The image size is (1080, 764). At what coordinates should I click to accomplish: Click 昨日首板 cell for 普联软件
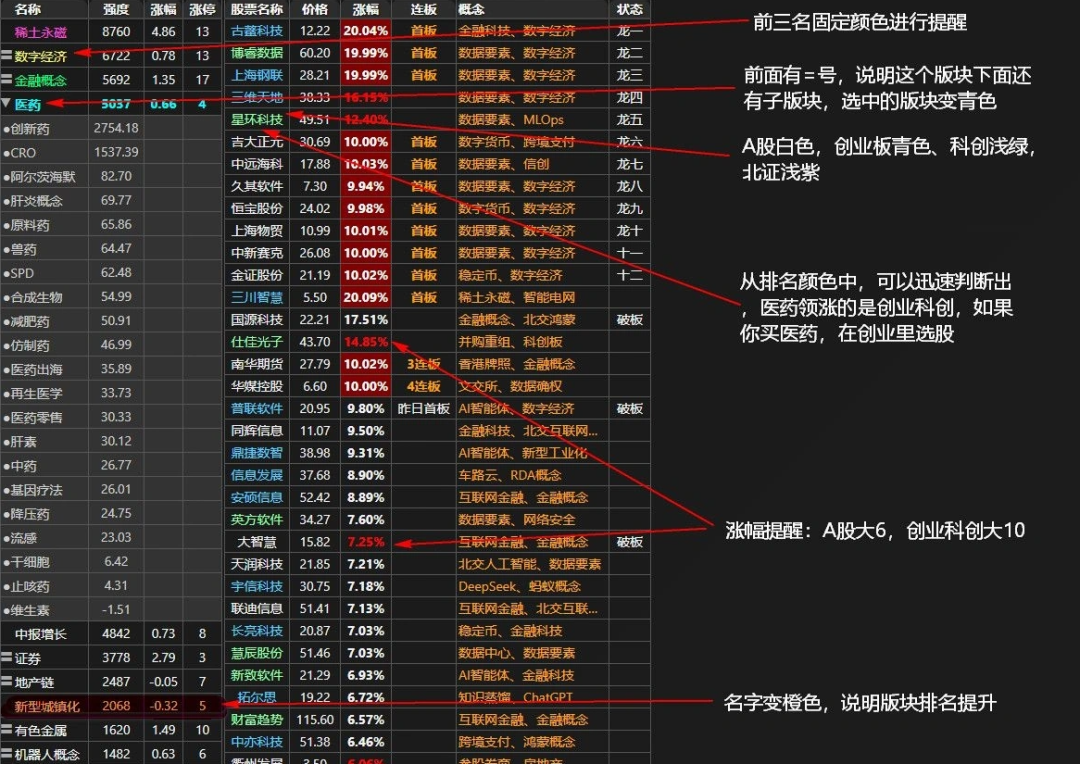pos(424,409)
